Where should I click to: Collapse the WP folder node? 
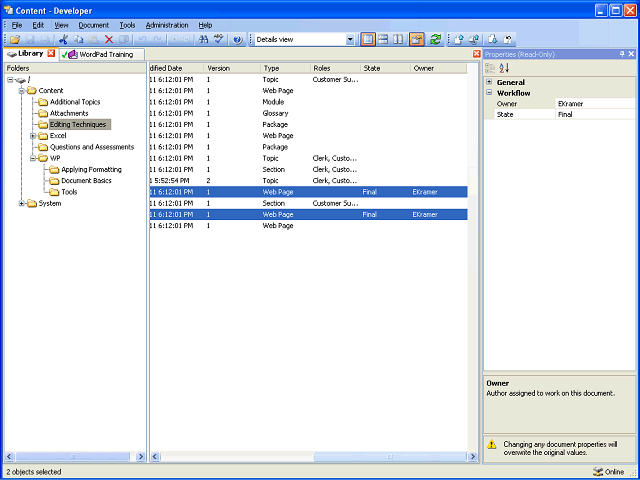click(33, 158)
